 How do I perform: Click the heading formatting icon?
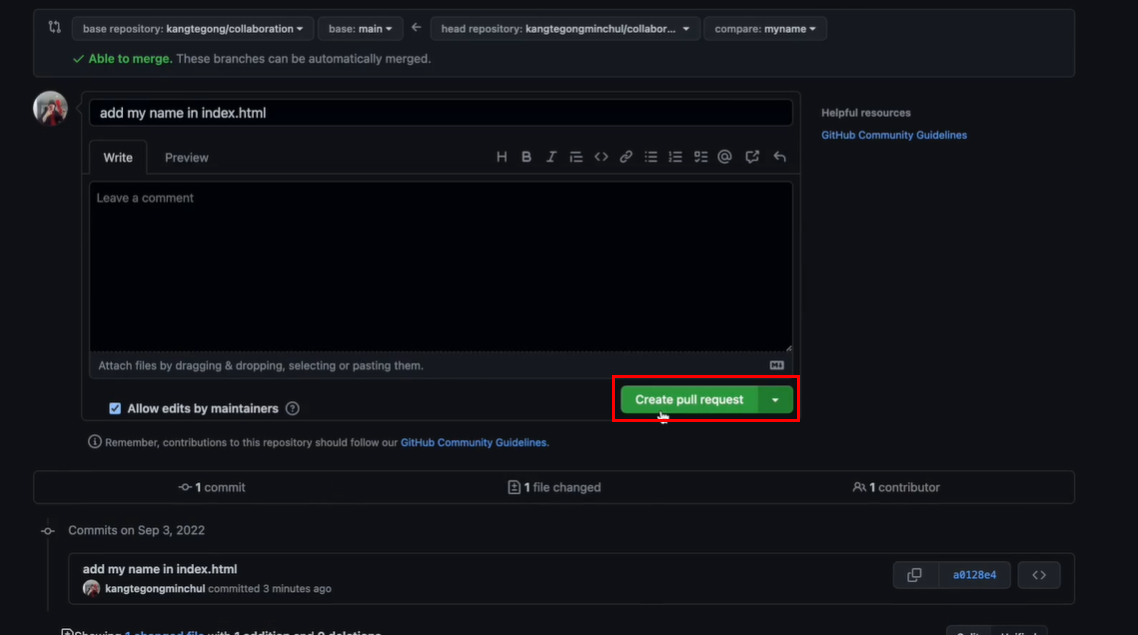(502, 157)
